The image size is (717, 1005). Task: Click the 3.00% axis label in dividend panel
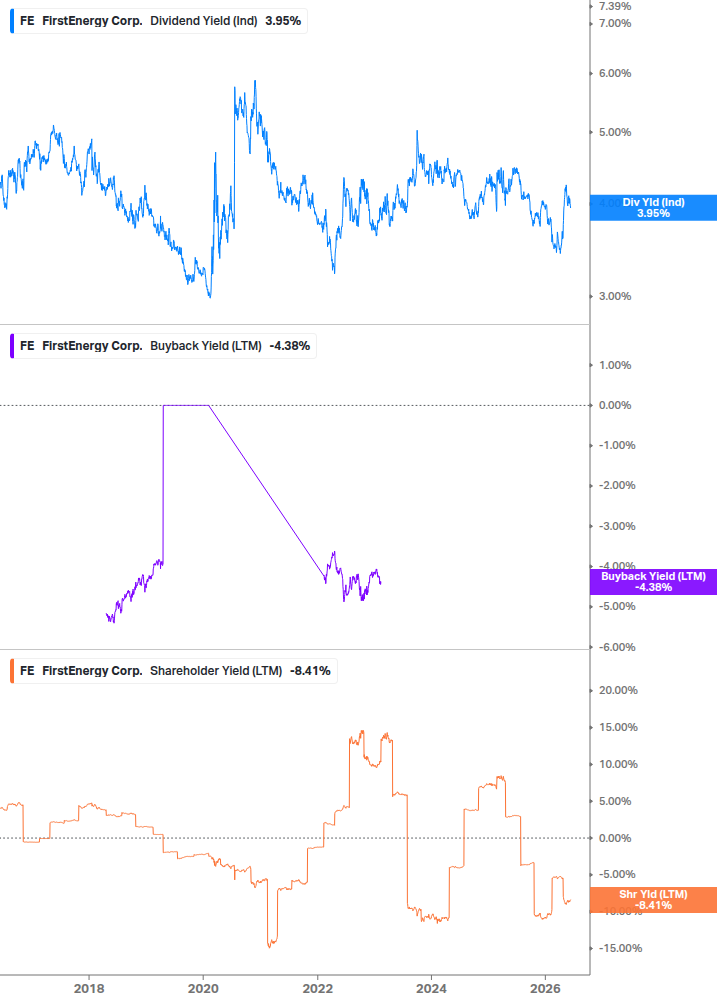615,297
